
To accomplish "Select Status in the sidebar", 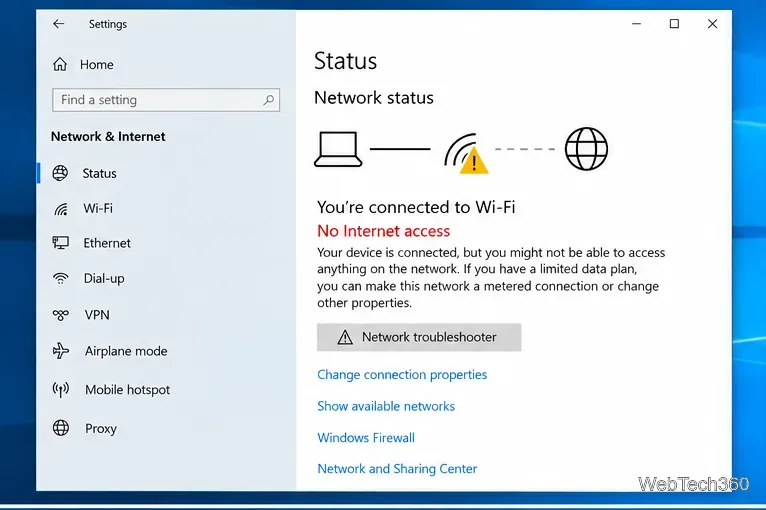I will point(99,173).
